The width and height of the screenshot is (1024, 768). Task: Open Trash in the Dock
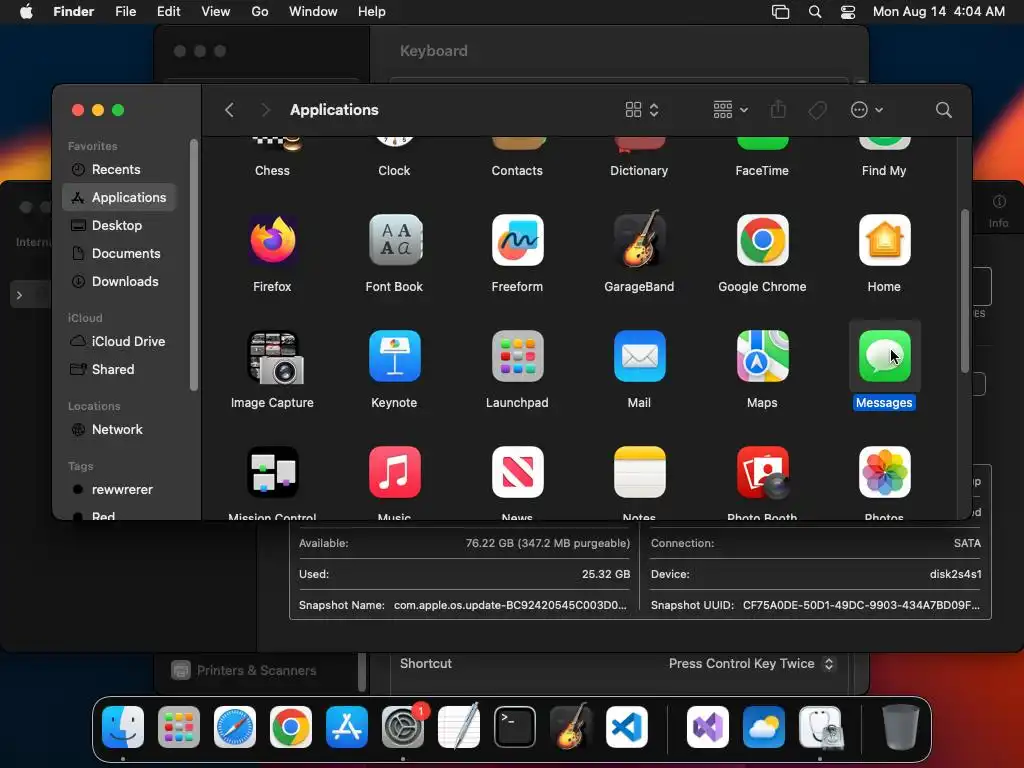(x=901, y=727)
